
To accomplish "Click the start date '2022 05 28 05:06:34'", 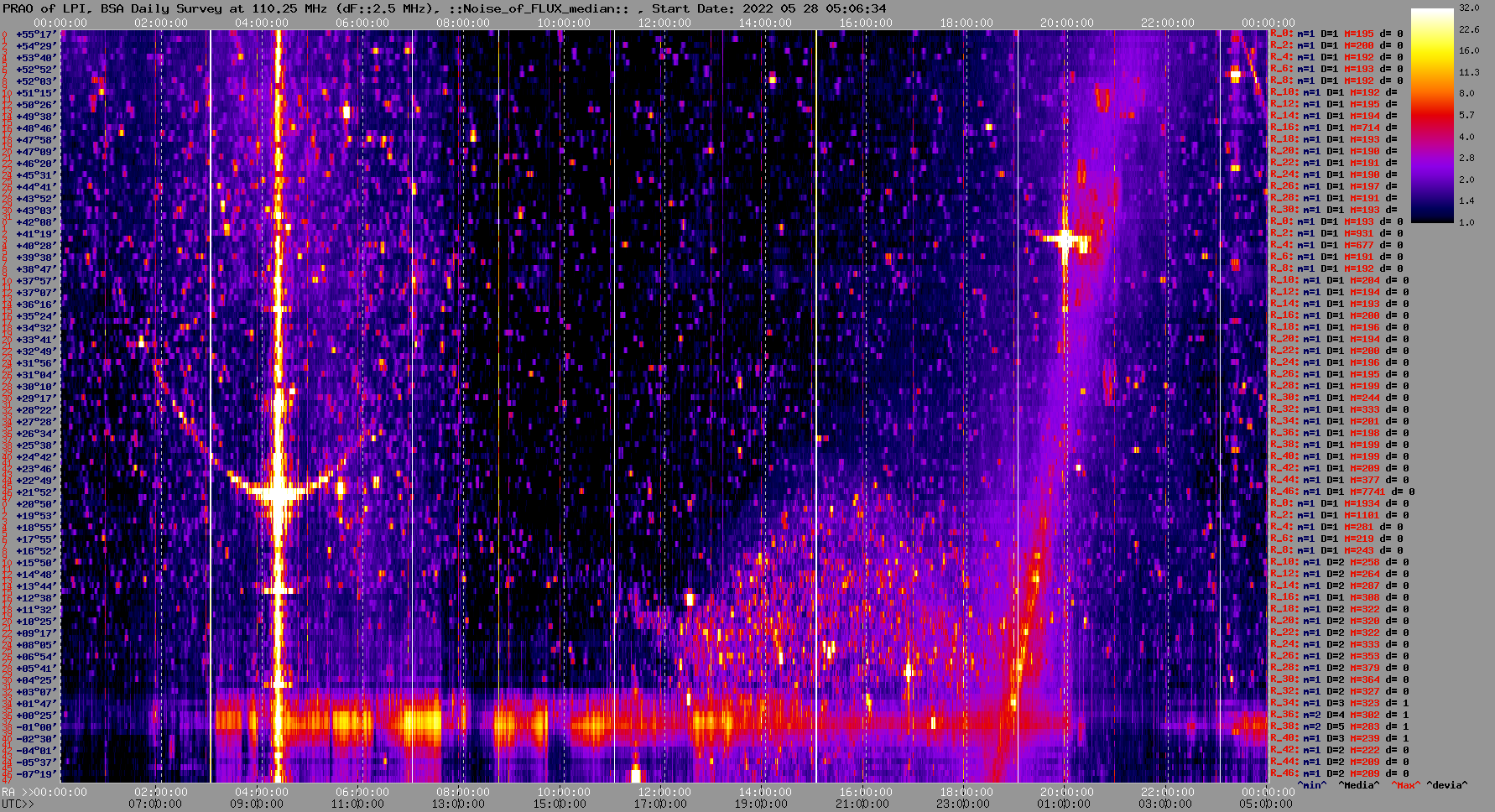I will pyautogui.click(x=815, y=8).
